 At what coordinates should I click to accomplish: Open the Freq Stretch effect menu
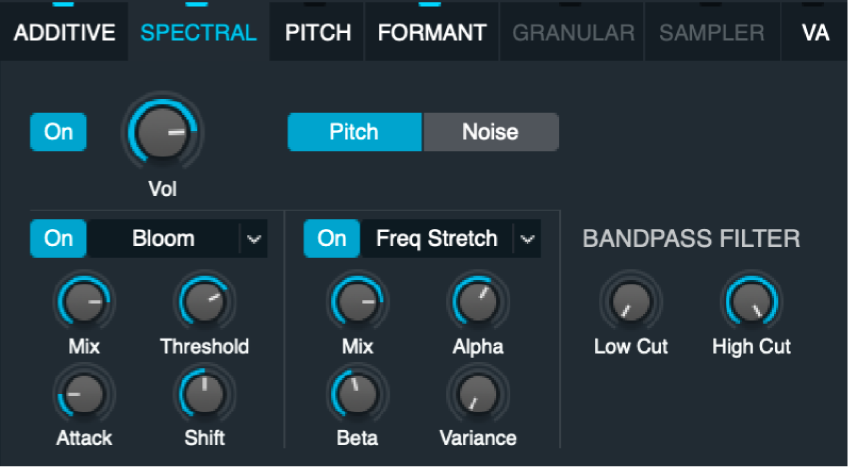pos(436,239)
